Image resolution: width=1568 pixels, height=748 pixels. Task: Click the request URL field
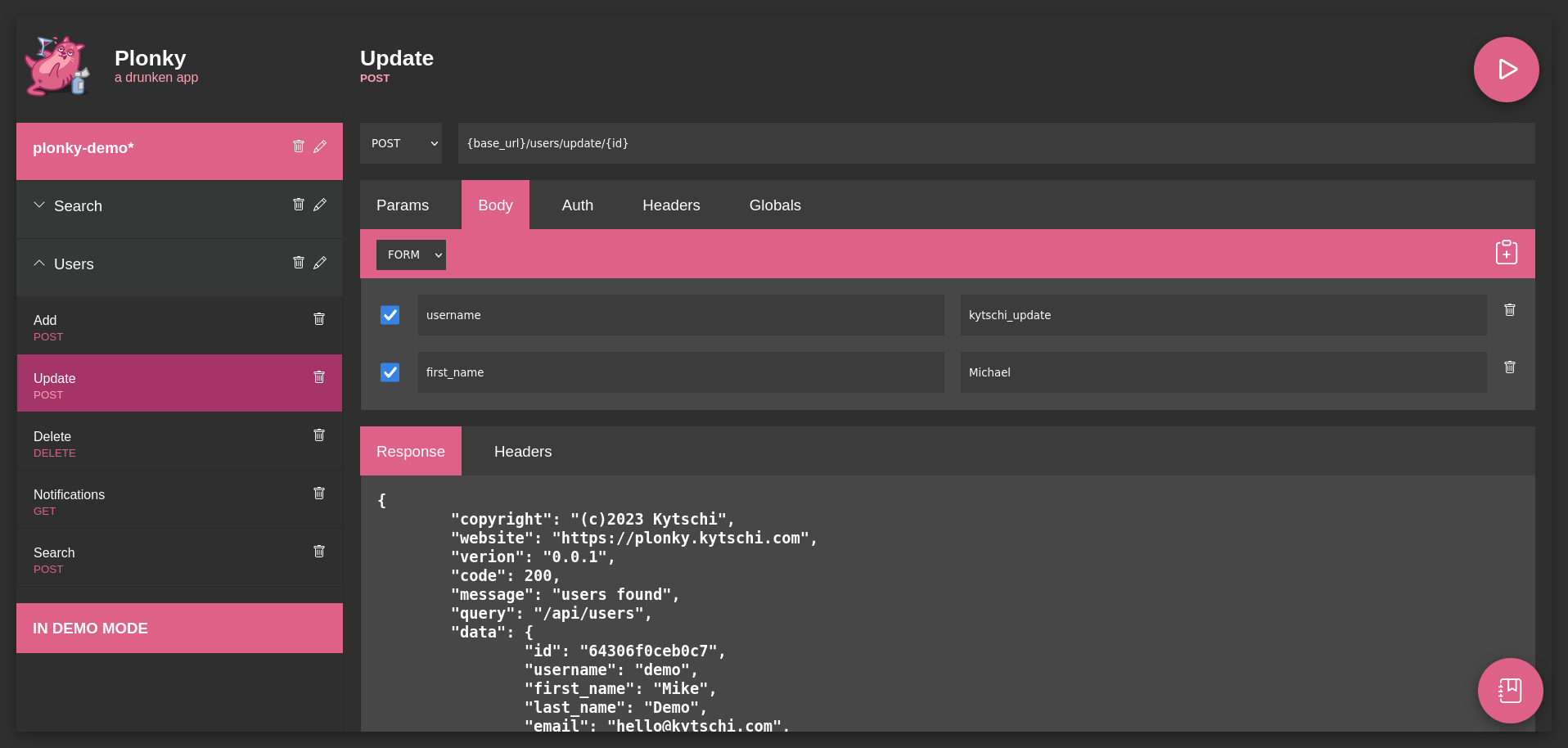(997, 143)
